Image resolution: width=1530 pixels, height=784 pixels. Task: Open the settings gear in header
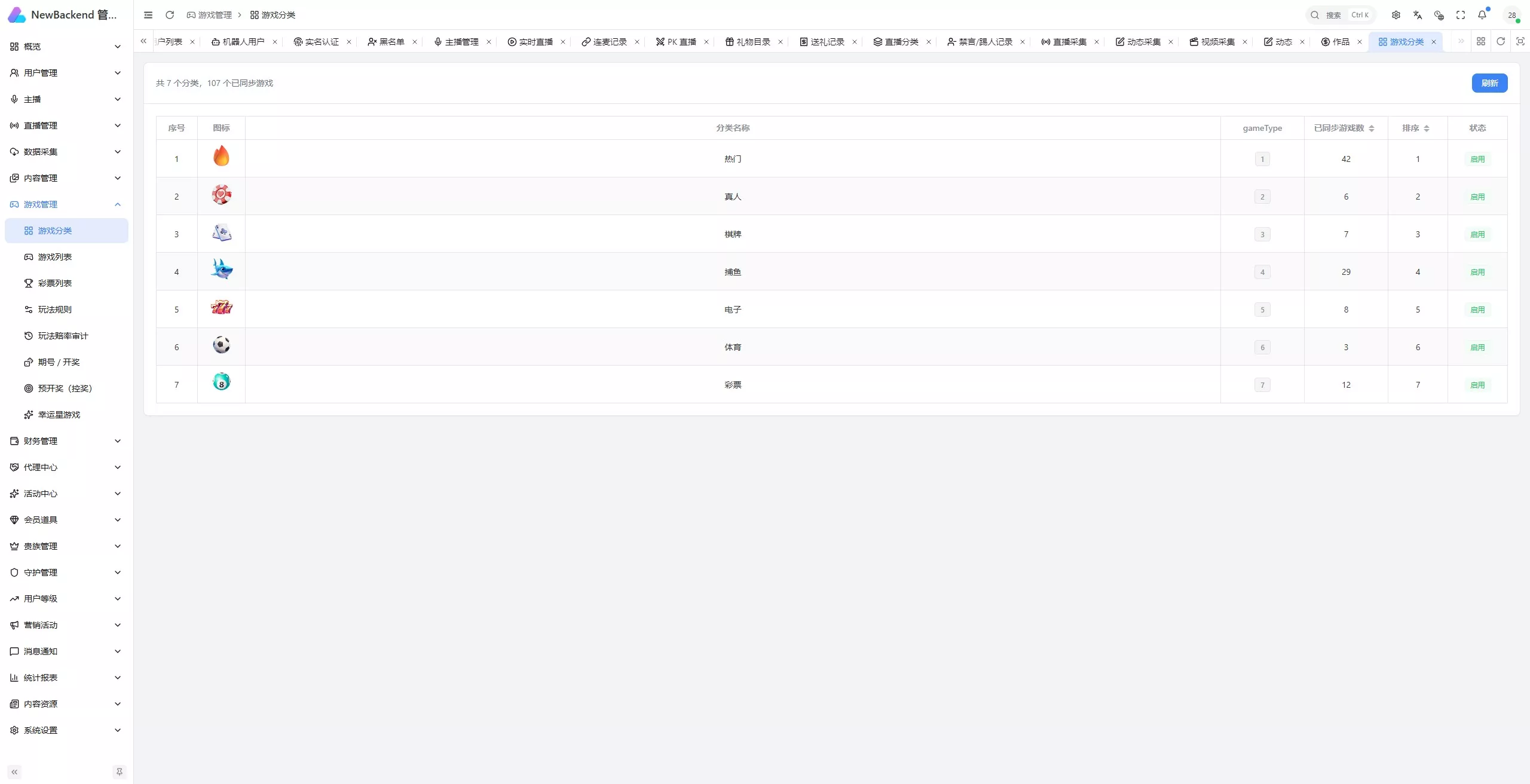coord(1396,15)
